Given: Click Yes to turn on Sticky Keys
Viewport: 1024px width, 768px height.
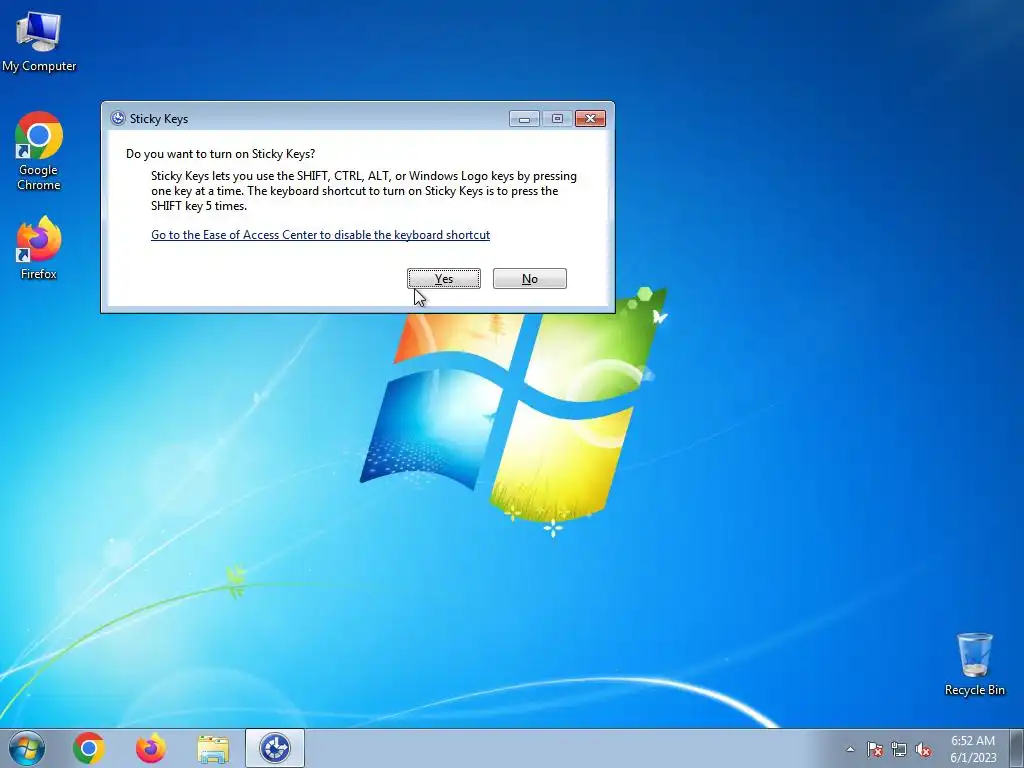Looking at the screenshot, I should 444,279.
